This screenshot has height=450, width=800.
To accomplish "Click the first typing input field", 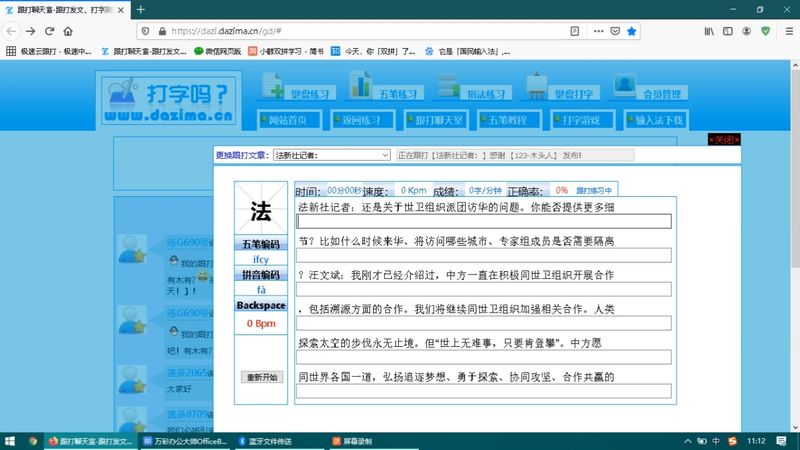I will 484,221.
